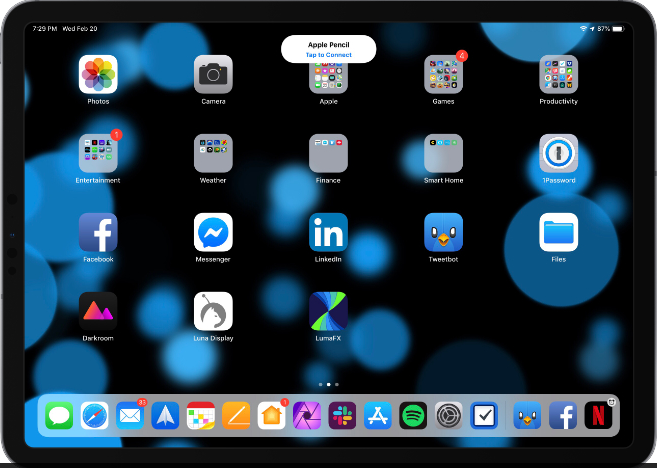Launch Safari from the dock
The image size is (657, 468).
[95, 416]
